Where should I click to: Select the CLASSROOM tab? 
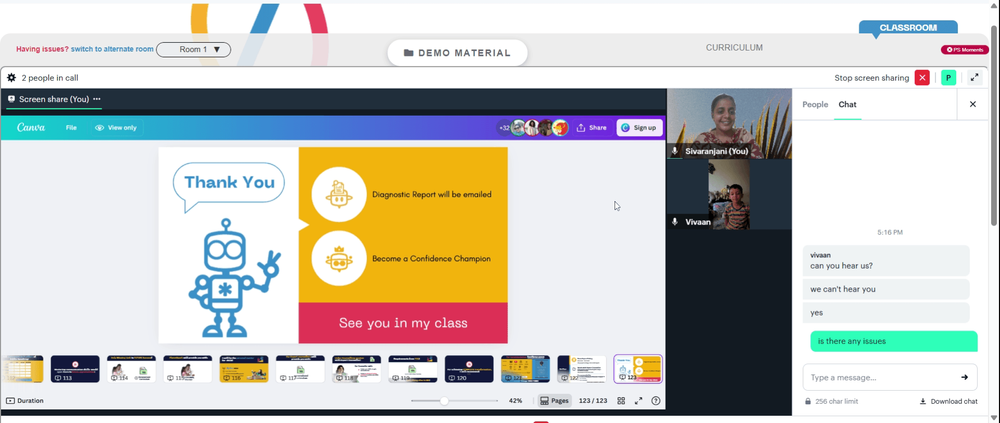(908, 28)
